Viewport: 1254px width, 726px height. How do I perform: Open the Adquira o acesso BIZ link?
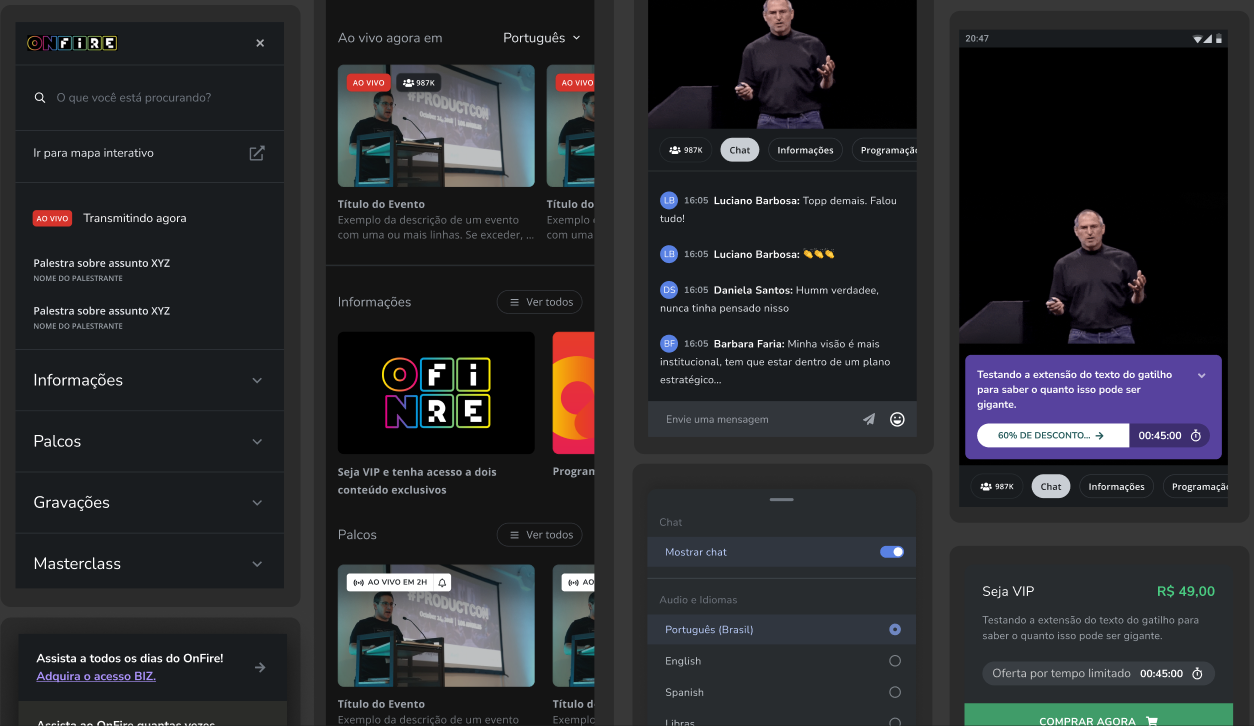[x=96, y=676]
